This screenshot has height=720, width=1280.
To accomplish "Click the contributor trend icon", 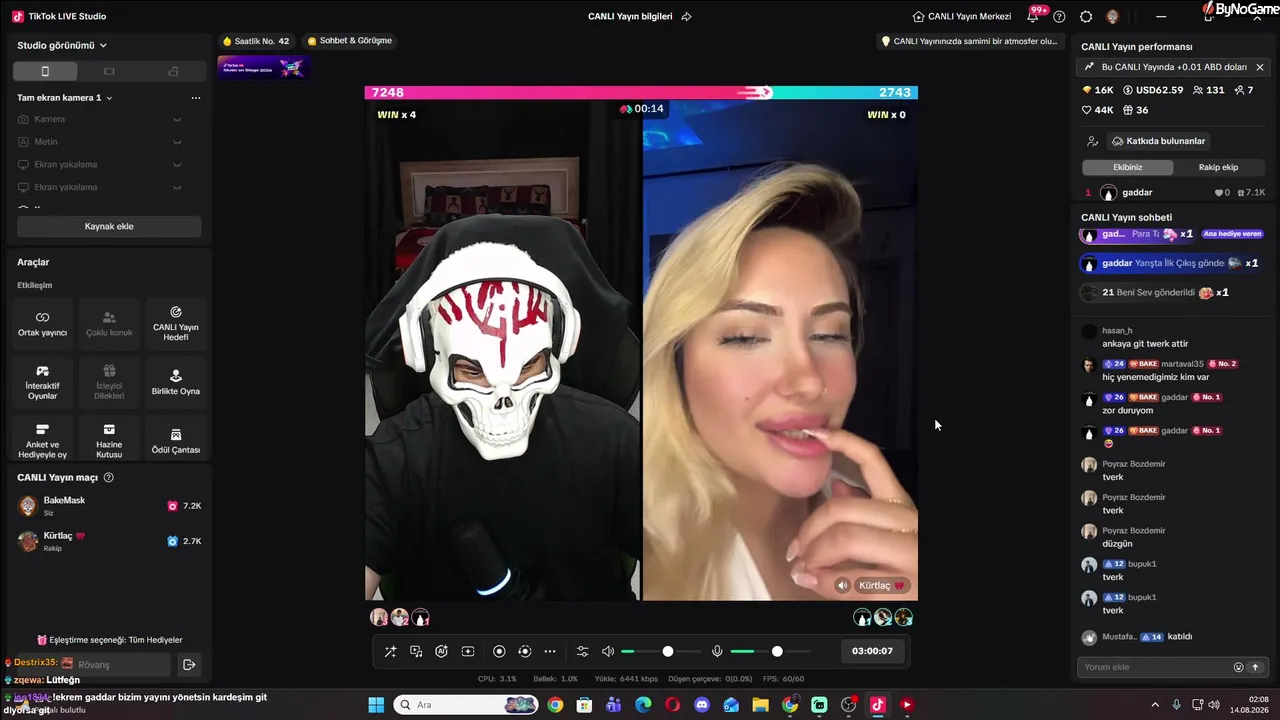I will (x=1093, y=141).
